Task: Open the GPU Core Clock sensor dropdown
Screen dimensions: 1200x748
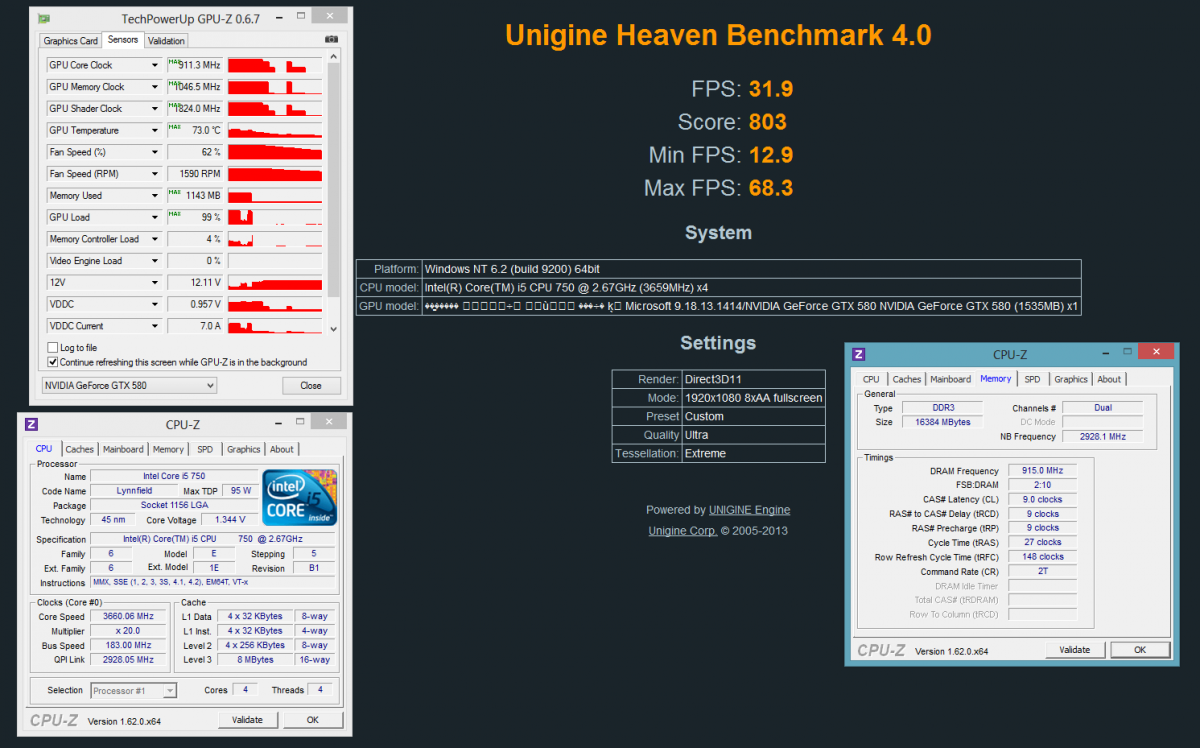Action: point(155,65)
